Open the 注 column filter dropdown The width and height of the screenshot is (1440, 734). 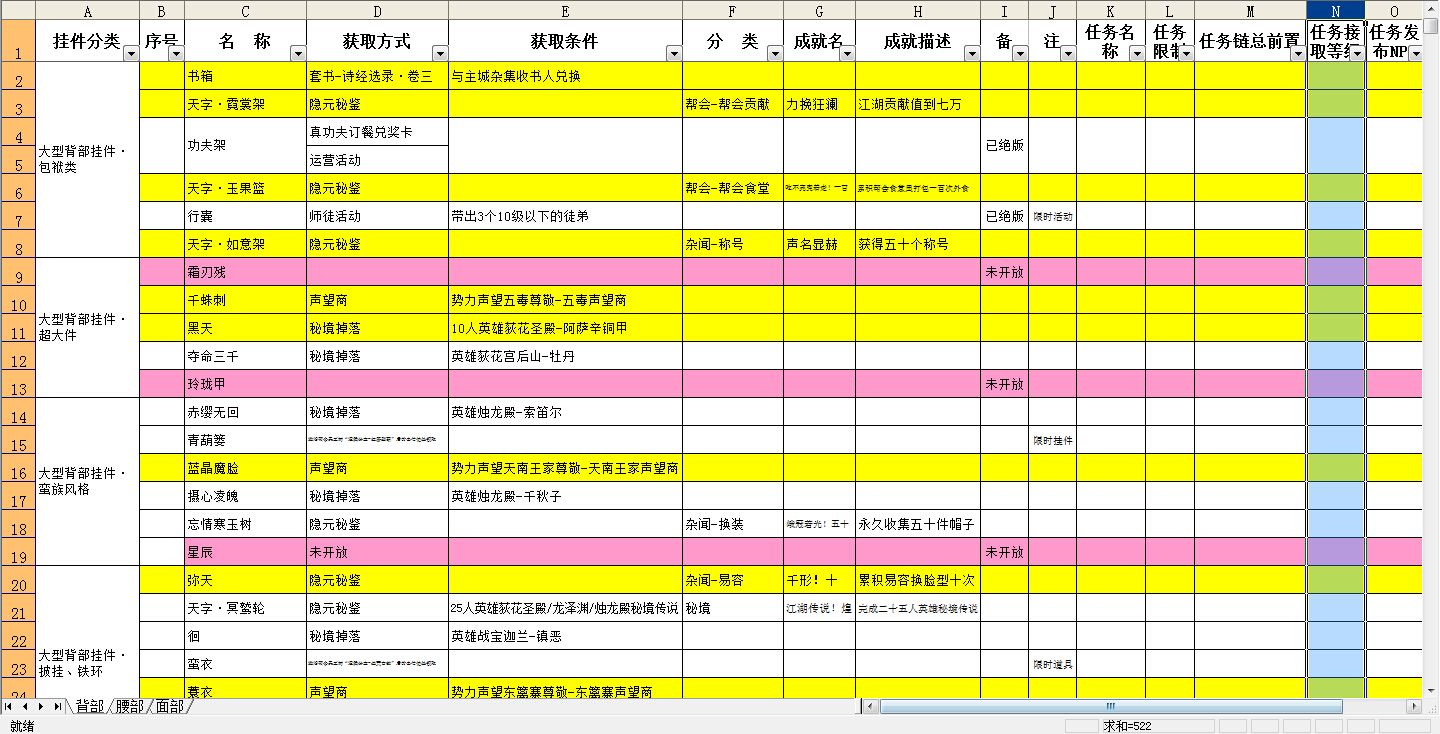(1067, 53)
